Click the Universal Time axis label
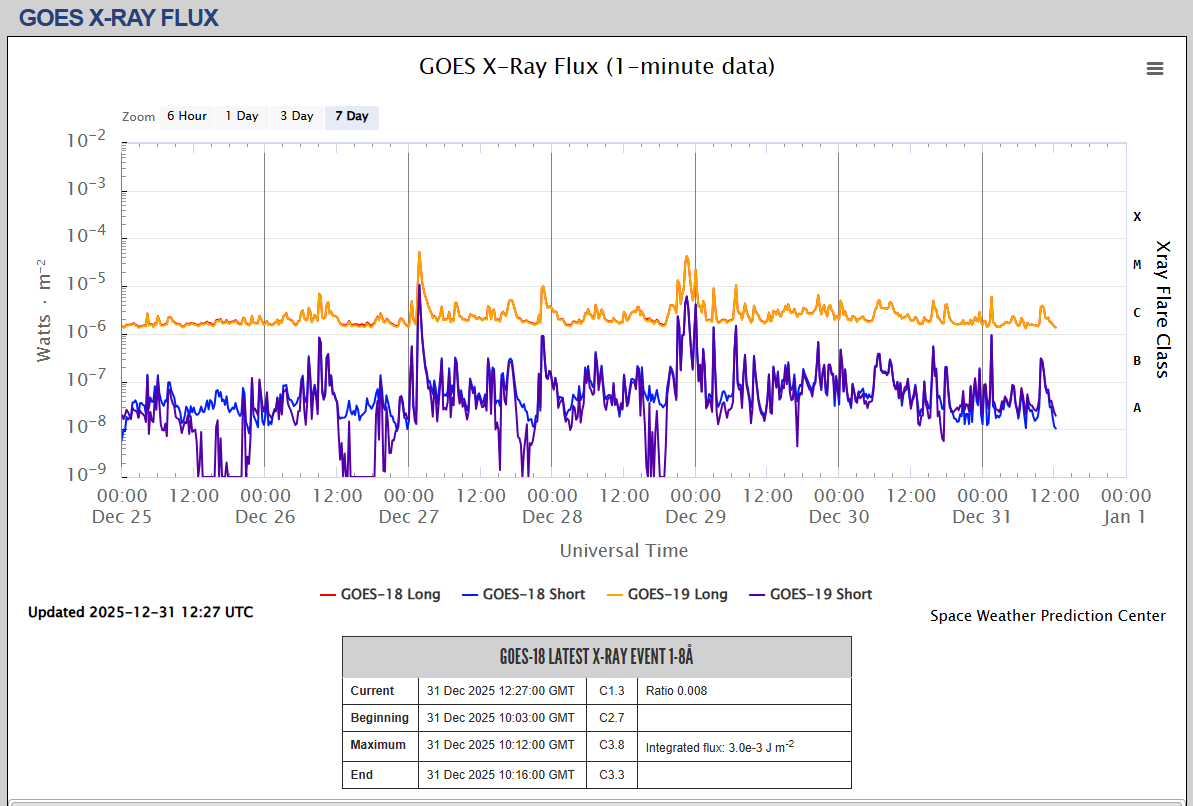This screenshot has height=806, width=1193. [623, 551]
